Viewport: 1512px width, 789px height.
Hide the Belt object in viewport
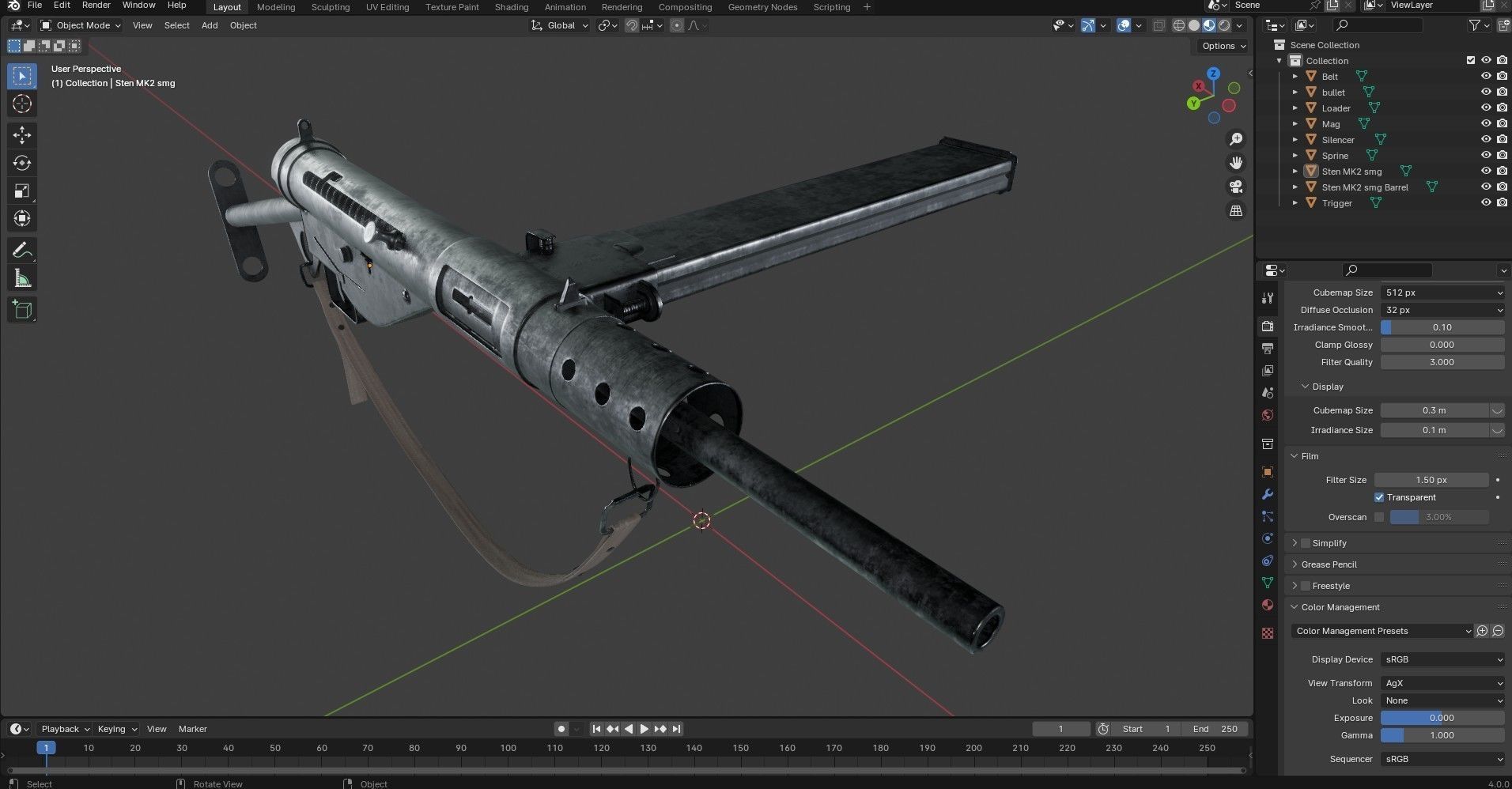point(1486,77)
